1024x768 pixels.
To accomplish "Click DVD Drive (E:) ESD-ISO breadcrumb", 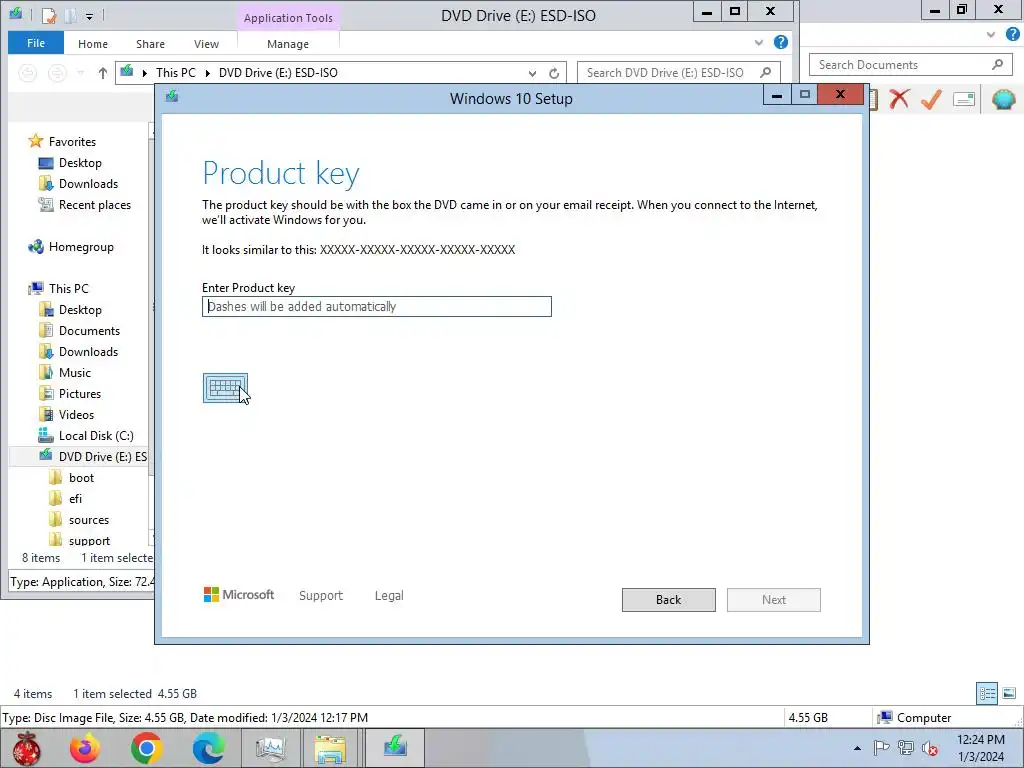I will (278, 72).
